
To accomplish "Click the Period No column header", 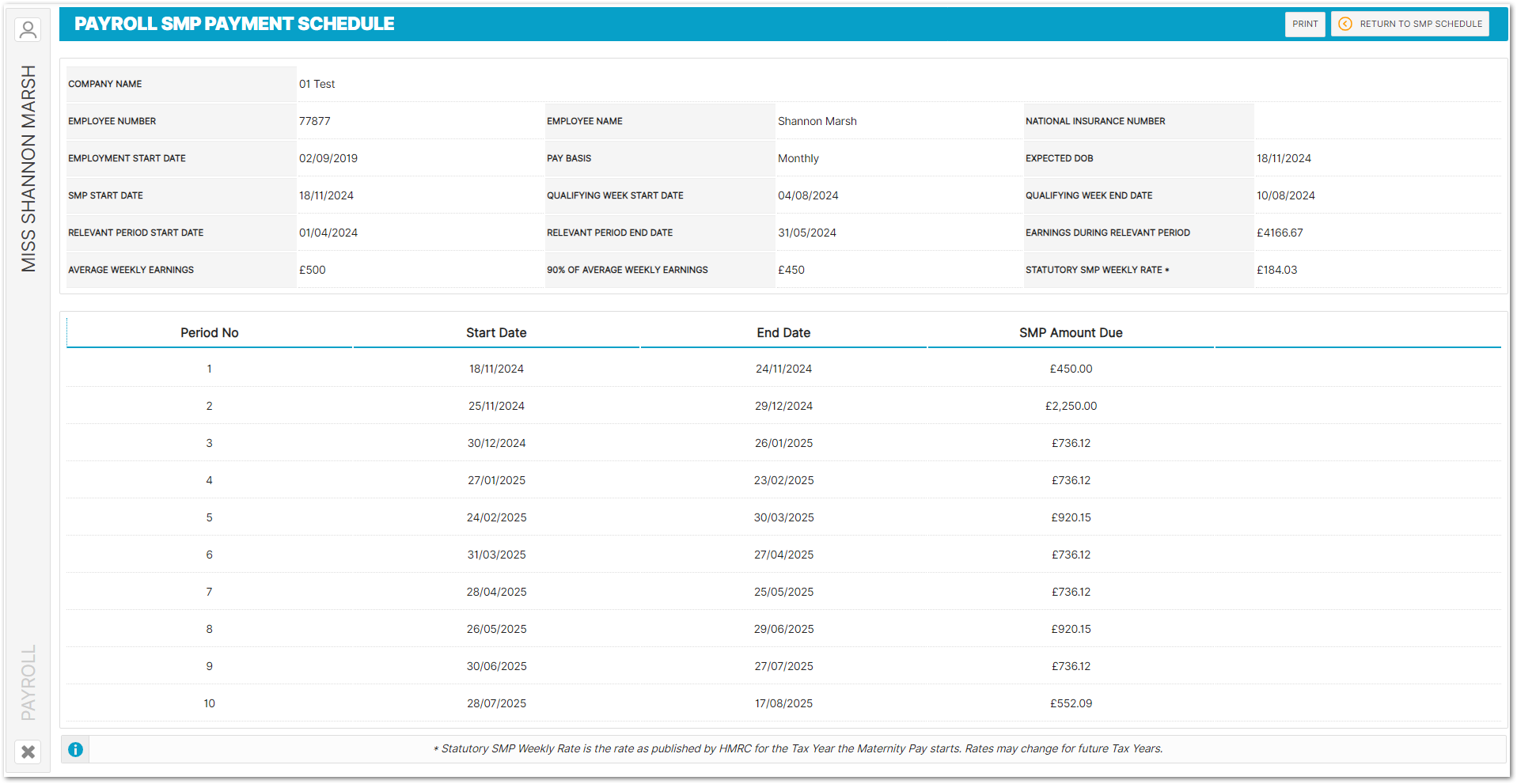I will point(209,333).
